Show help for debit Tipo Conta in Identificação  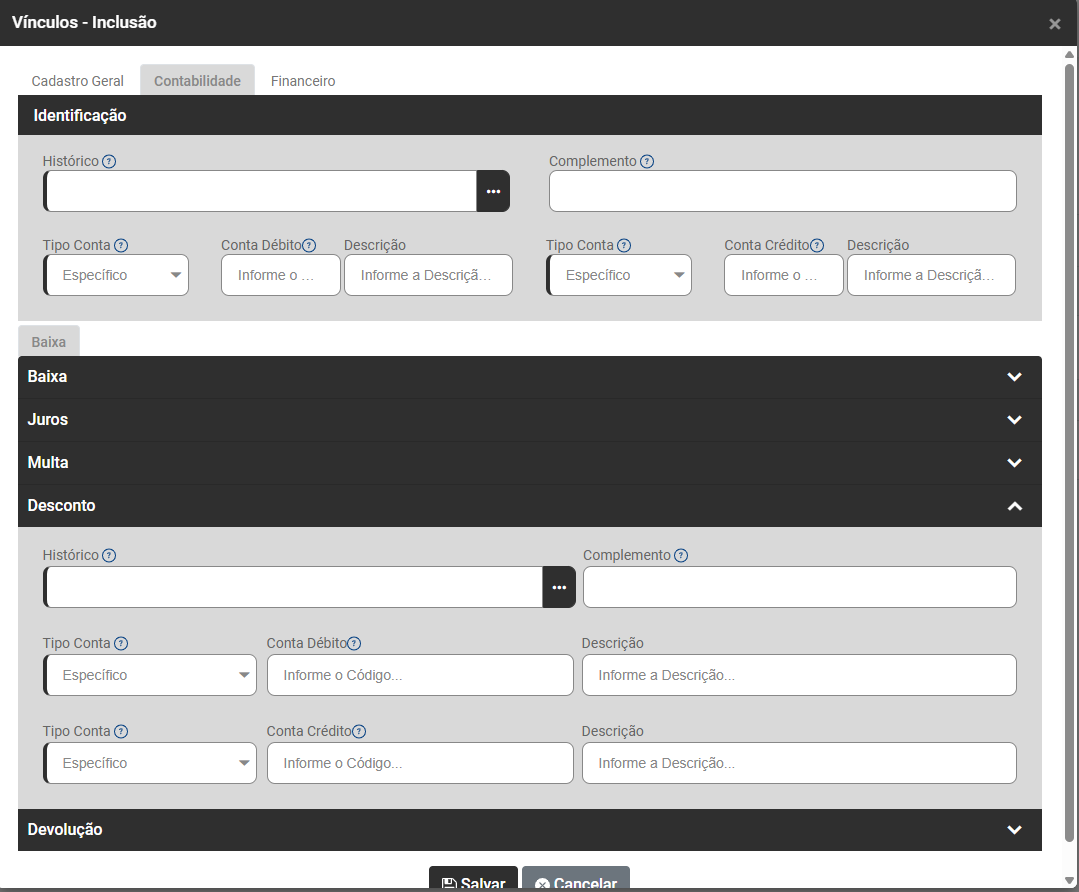(121, 245)
